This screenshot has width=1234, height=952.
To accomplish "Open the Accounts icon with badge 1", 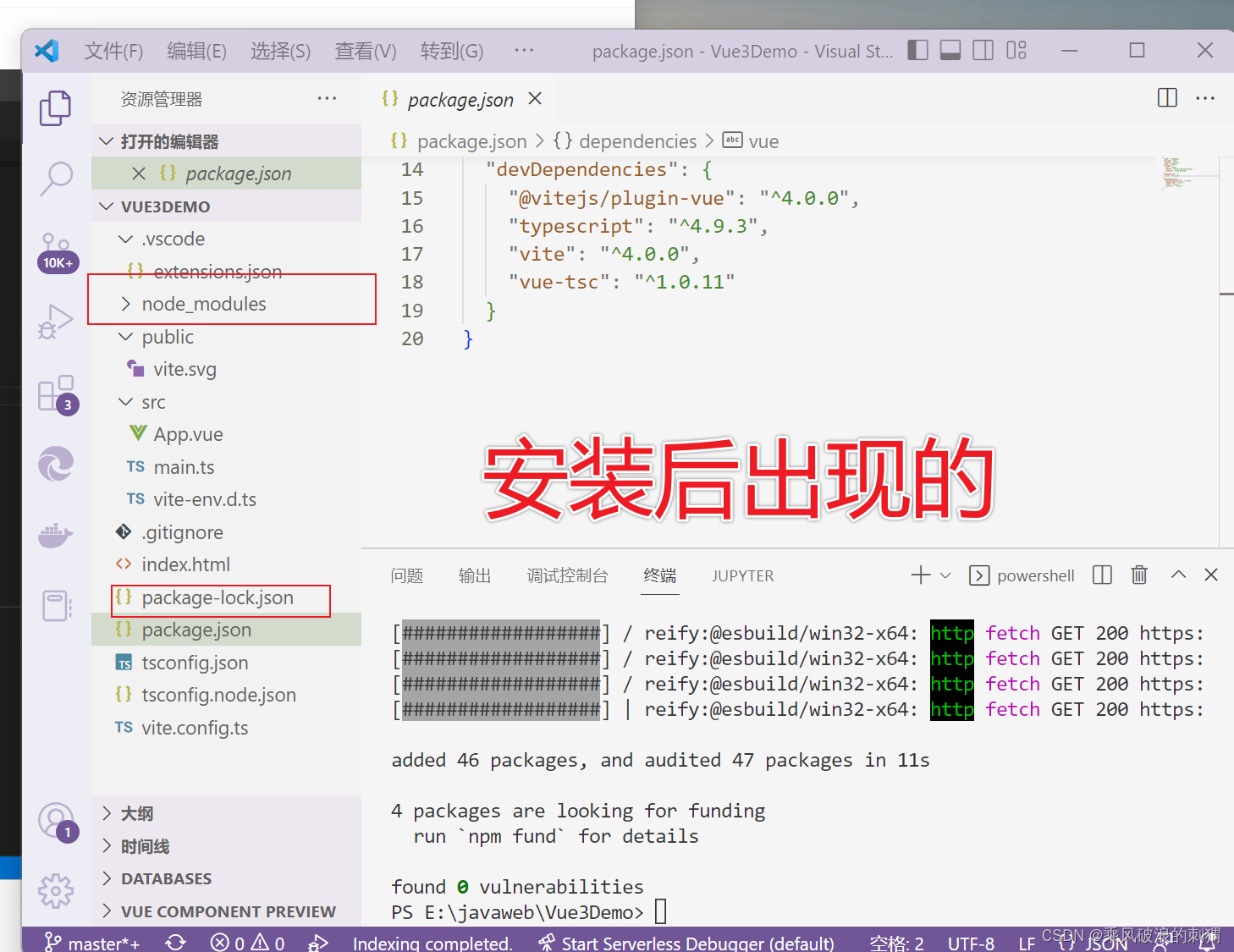I will click(57, 822).
